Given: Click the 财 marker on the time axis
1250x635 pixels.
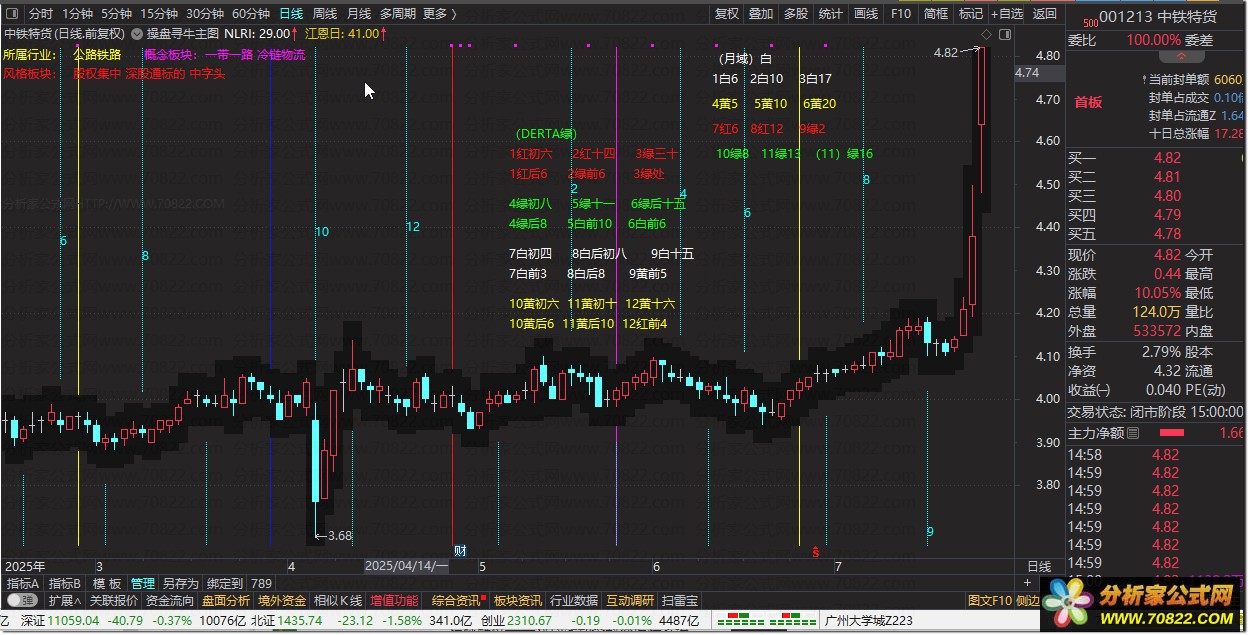Looking at the screenshot, I should 460,550.
